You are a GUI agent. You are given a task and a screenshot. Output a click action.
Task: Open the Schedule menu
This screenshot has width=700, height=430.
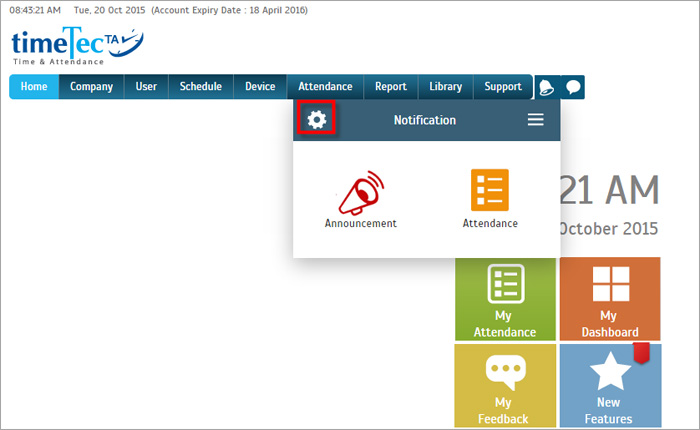200,87
